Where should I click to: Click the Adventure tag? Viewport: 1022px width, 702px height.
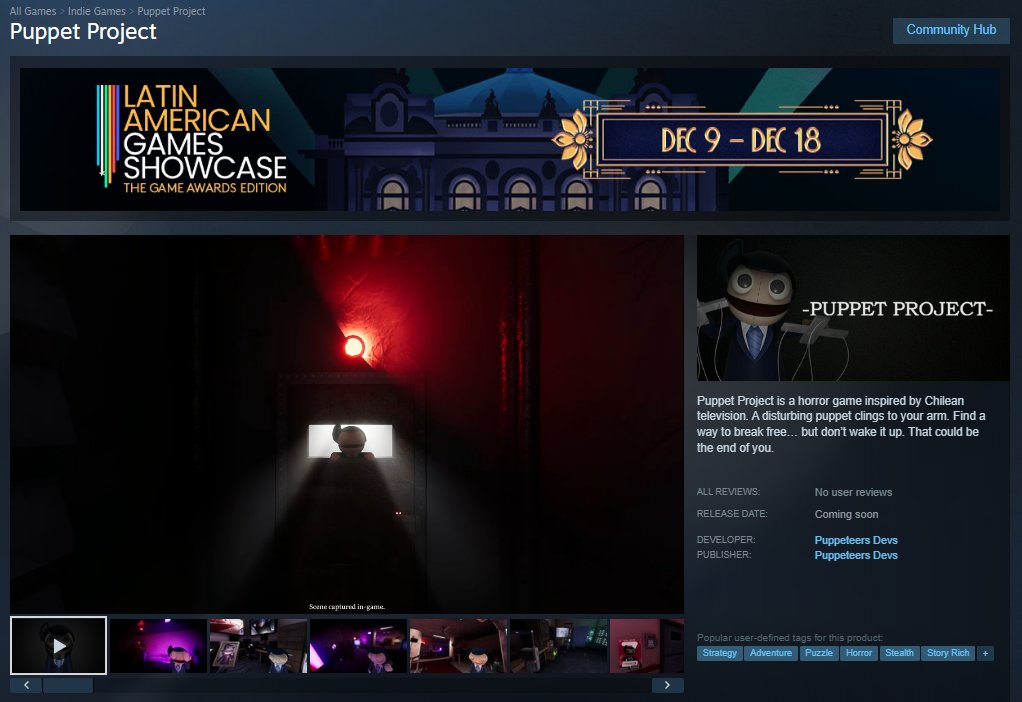coord(771,653)
